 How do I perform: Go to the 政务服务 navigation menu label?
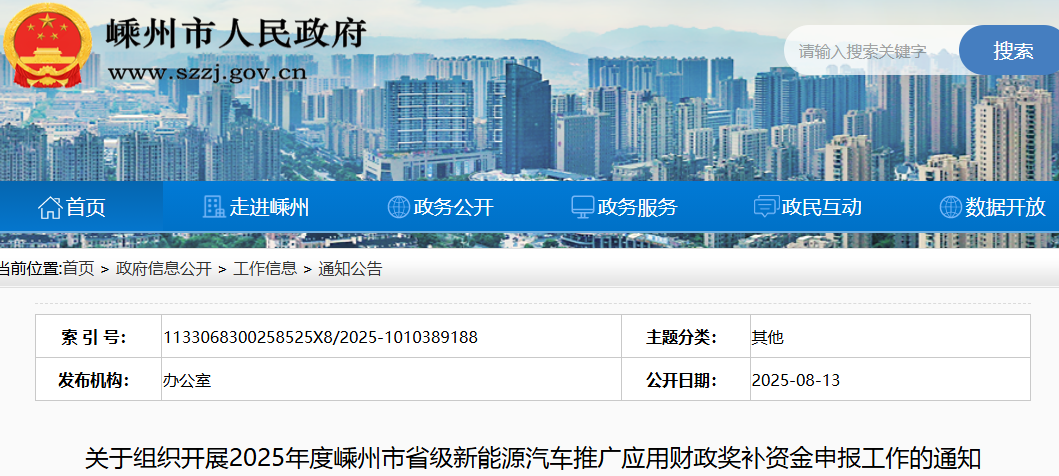[637, 207]
